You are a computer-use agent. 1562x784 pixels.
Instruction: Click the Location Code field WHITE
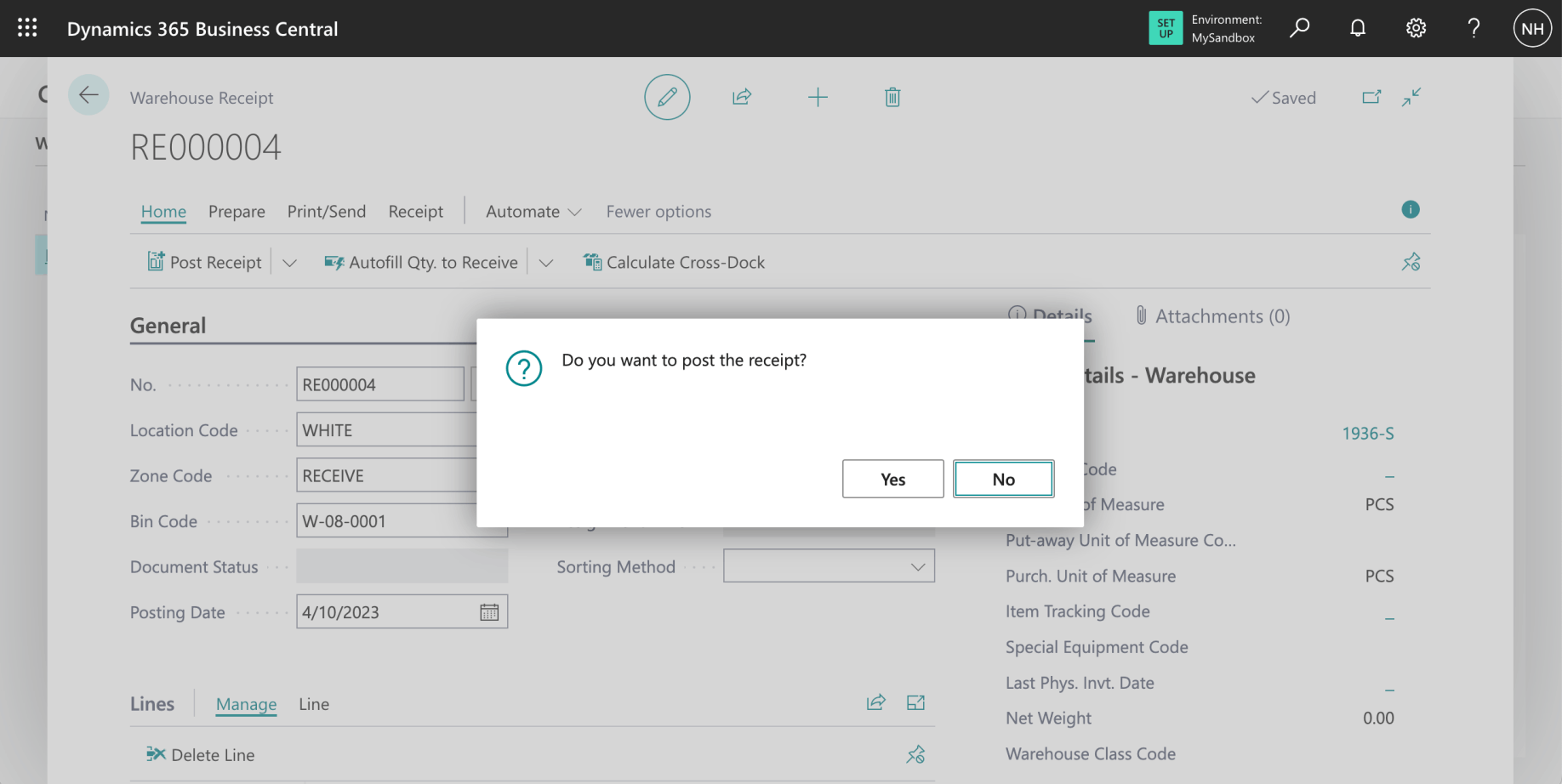coord(387,430)
